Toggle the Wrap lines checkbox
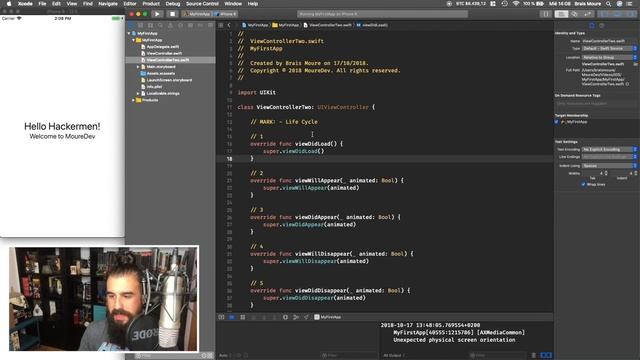The image size is (640, 360). point(583,184)
